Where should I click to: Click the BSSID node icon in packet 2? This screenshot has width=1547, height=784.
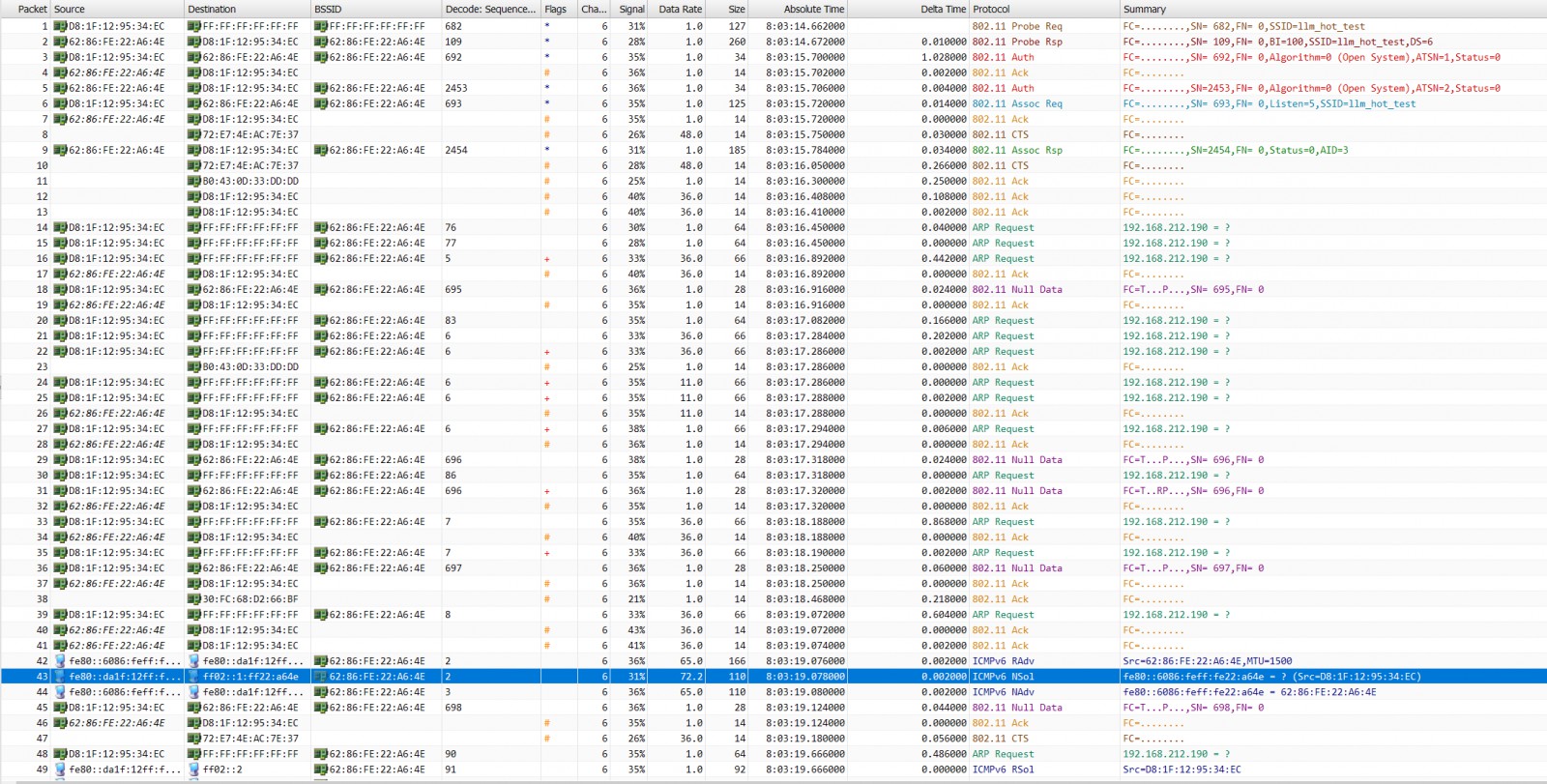coord(321,43)
